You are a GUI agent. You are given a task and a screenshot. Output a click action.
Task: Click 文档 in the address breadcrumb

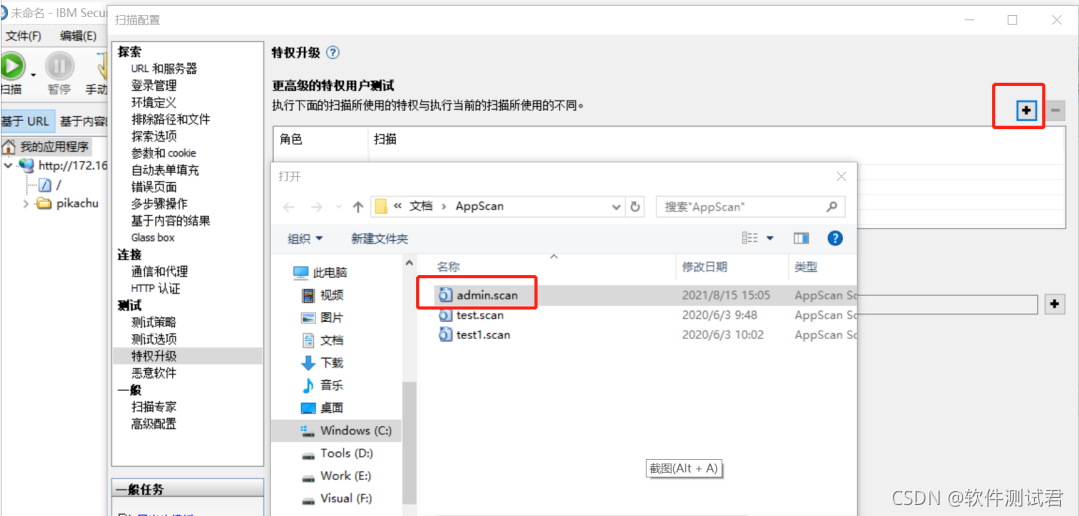coord(421,206)
